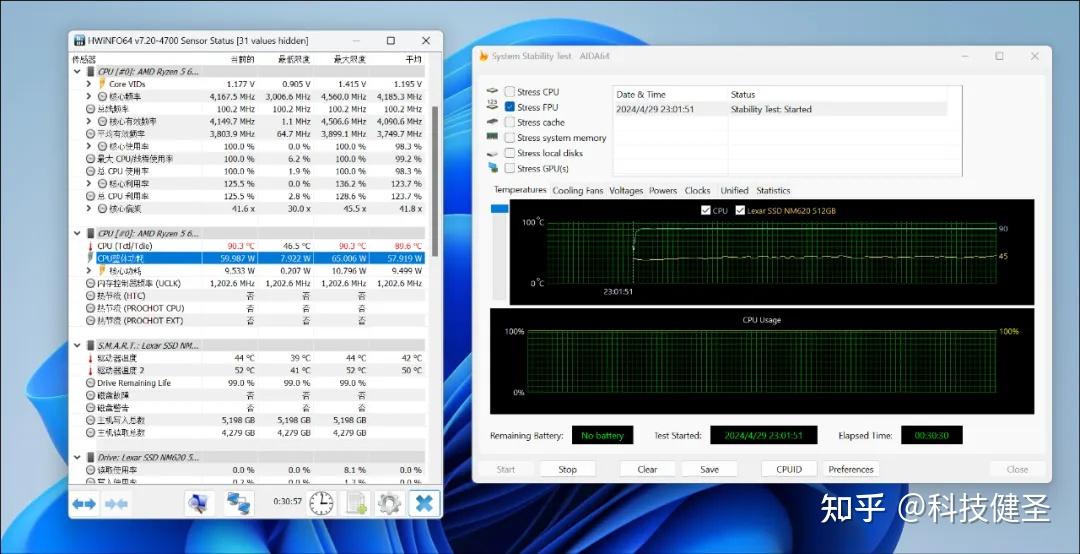Click the circle icon of Drive Remaining Life row
1080x554 pixels.
point(90,383)
